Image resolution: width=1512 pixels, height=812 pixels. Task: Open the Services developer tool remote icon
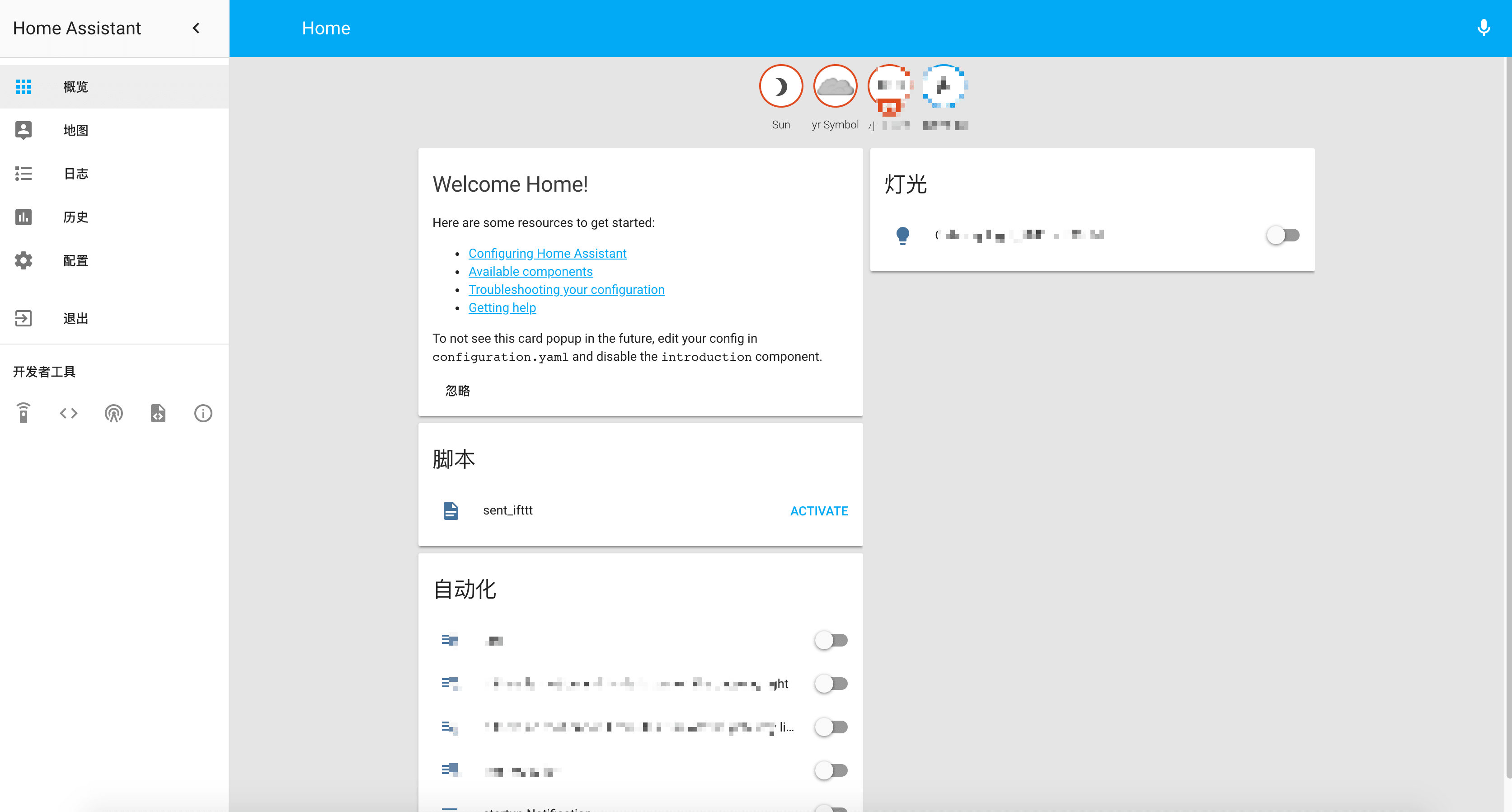tap(23, 413)
